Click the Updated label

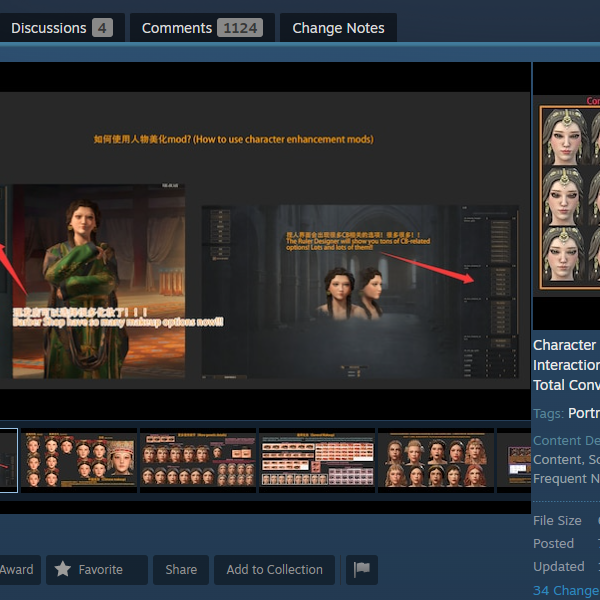[x=559, y=567]
